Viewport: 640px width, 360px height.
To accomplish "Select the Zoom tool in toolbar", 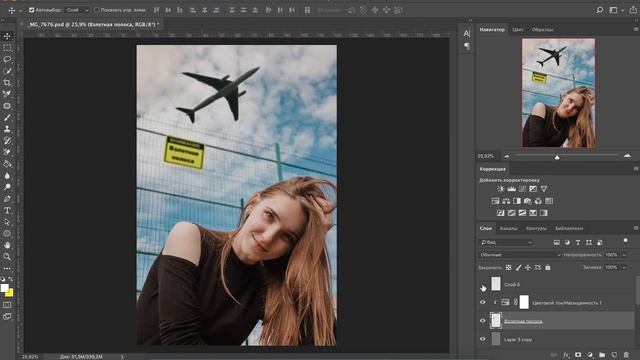I will 7,257.
